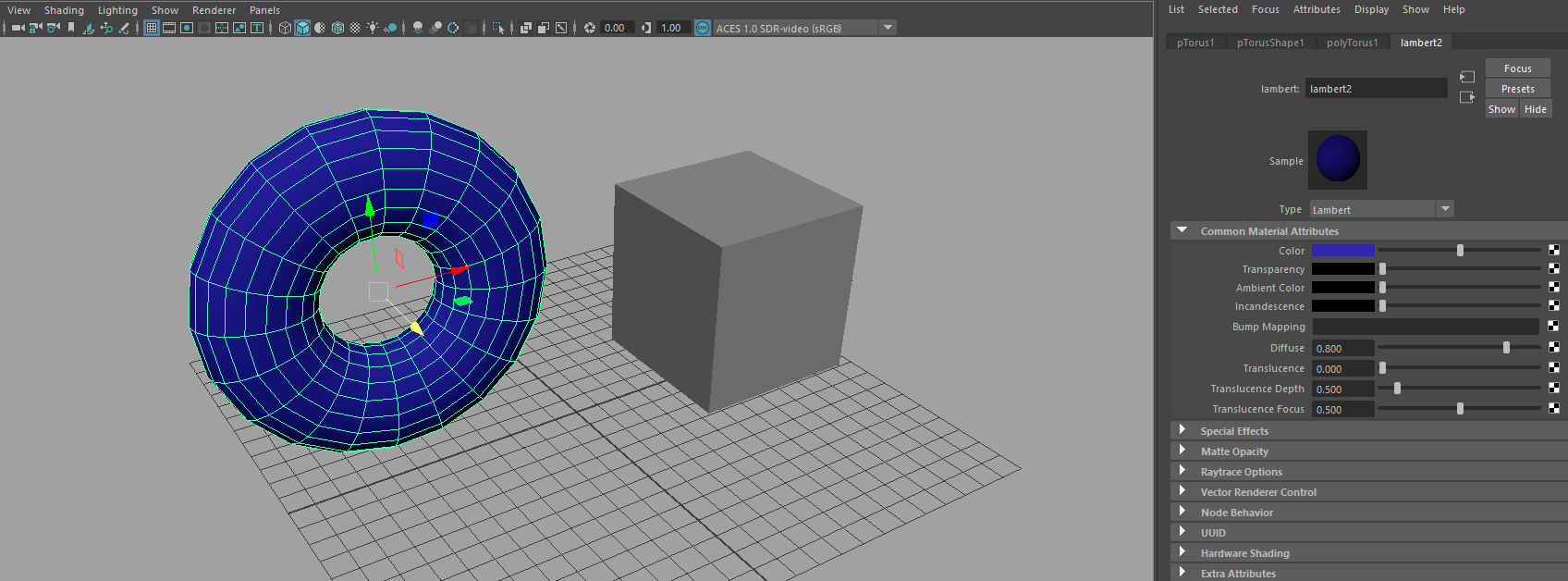Click the Image Plane icon
The width and height of the screenshot is (1568, 581).
[89, 28]
